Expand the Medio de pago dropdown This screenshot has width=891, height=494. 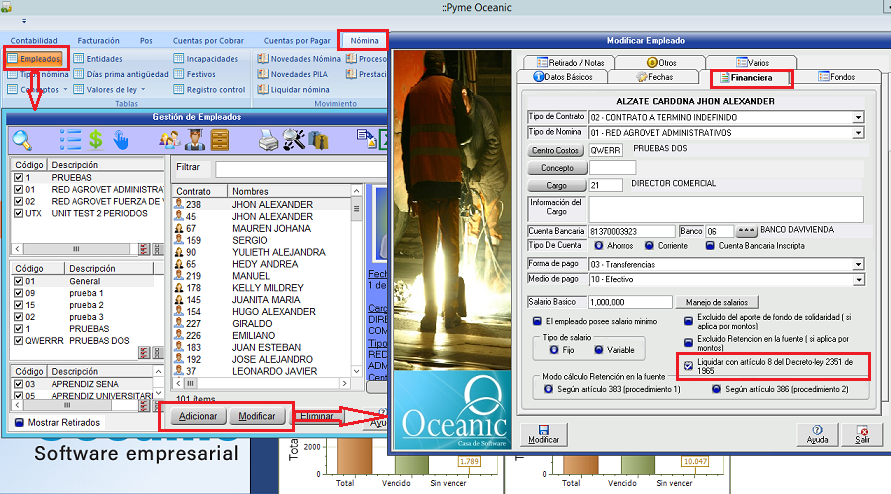(x=857, y=279)
